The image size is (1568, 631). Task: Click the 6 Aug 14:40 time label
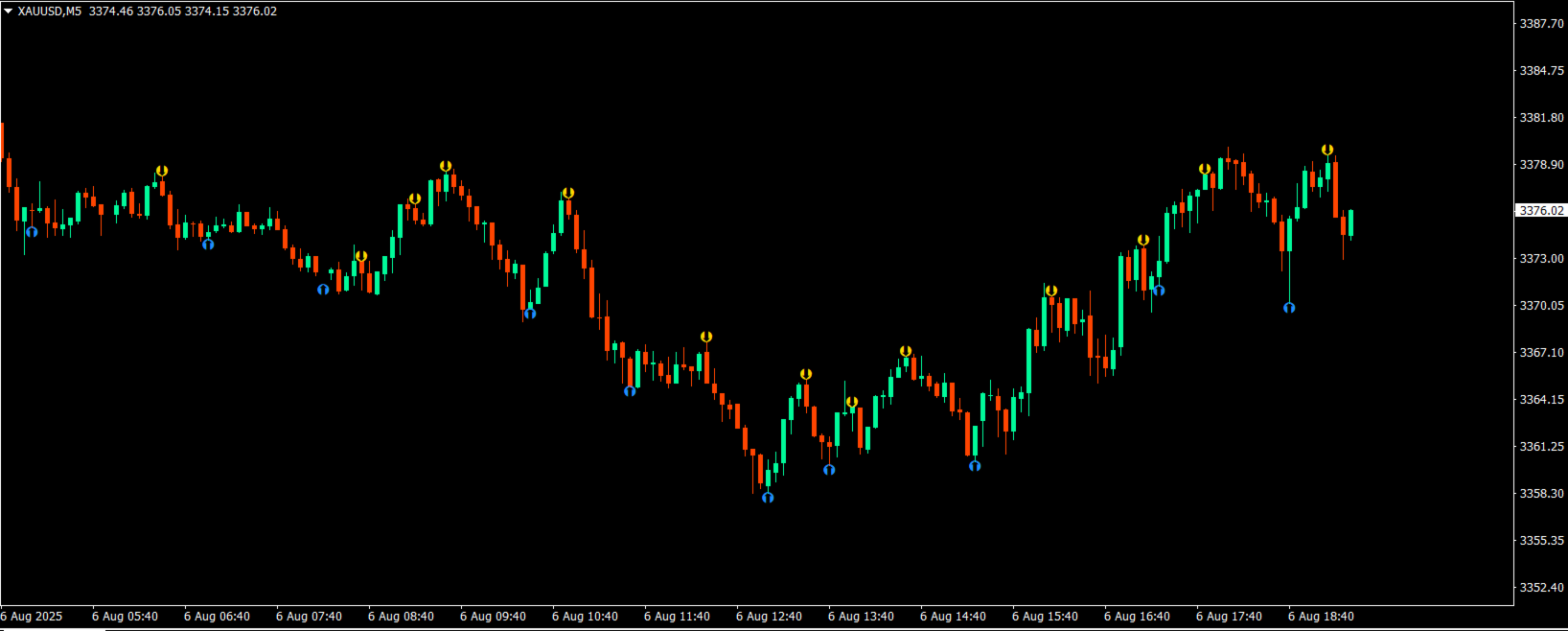[953, 617]
